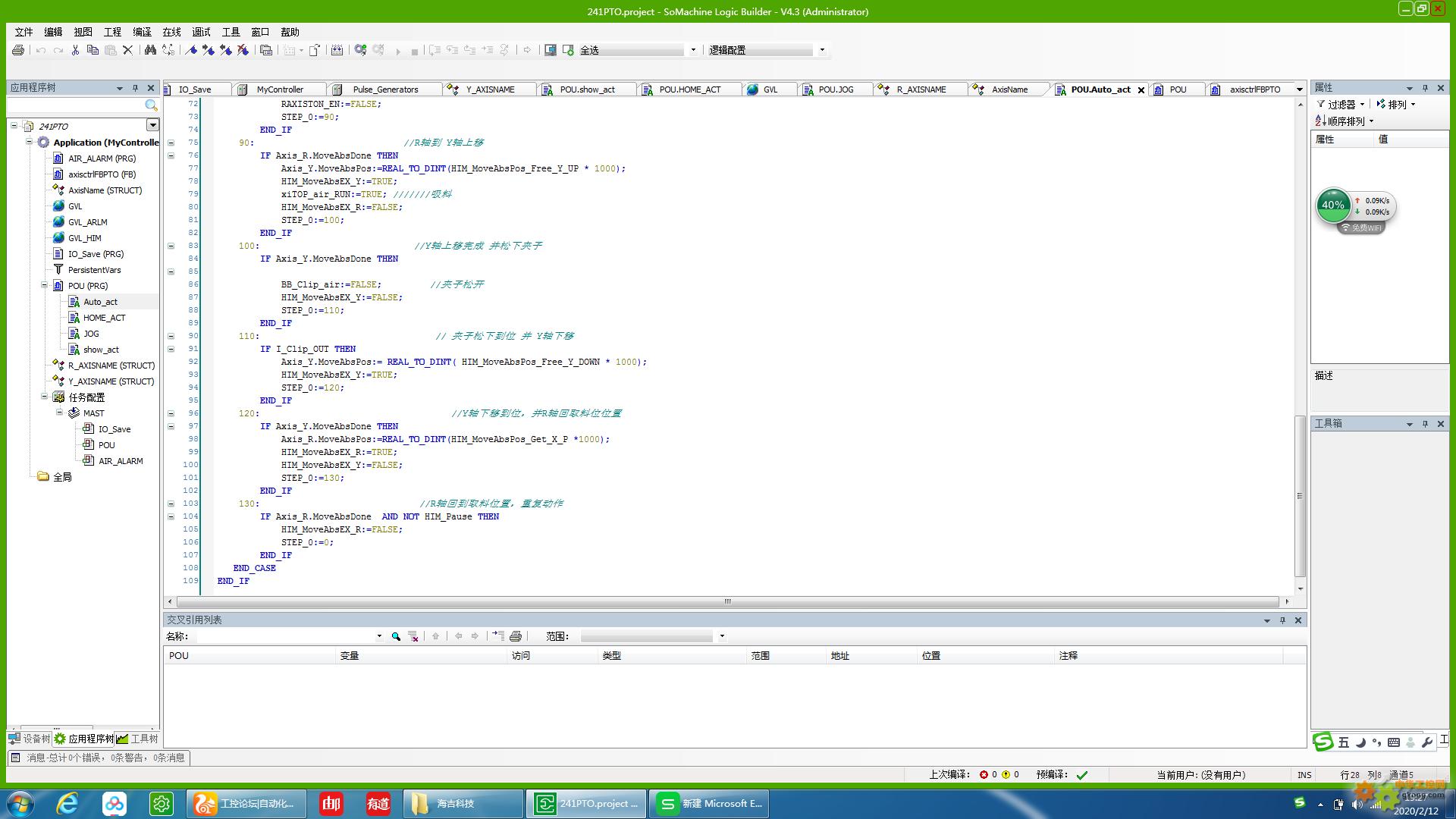
Task: Pin the 应用程序树 panel
Action: click(x=135, y=88)
